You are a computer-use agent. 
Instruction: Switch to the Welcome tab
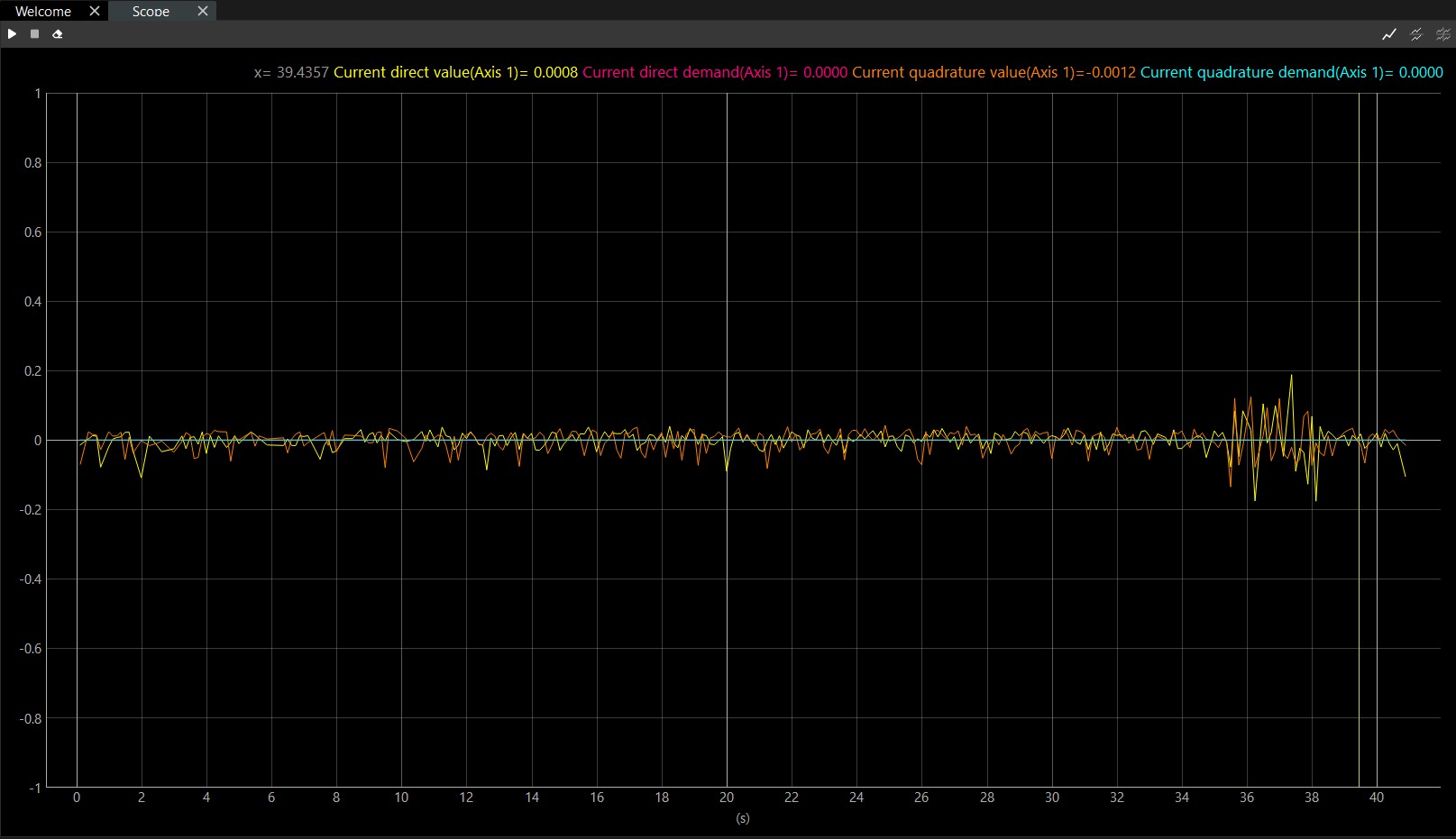point(43,12)
